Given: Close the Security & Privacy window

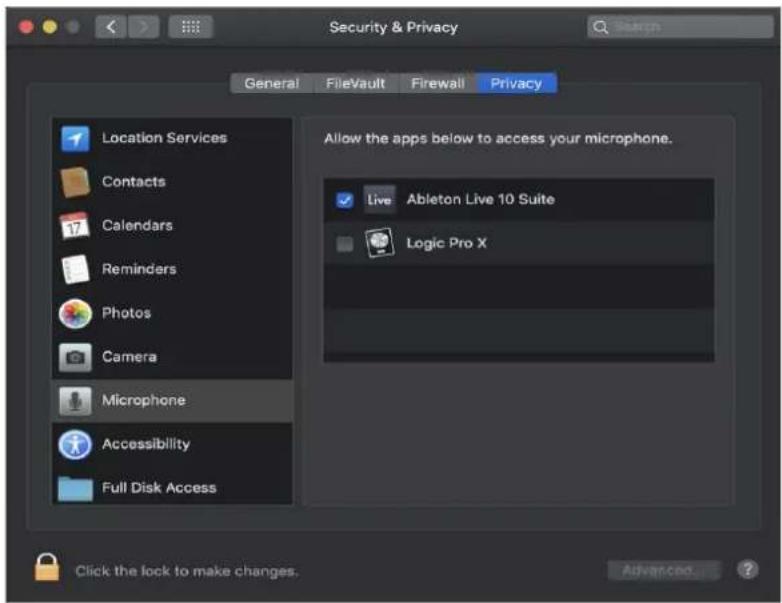Looking at the screenshot, I should click(x=26, y=26).
